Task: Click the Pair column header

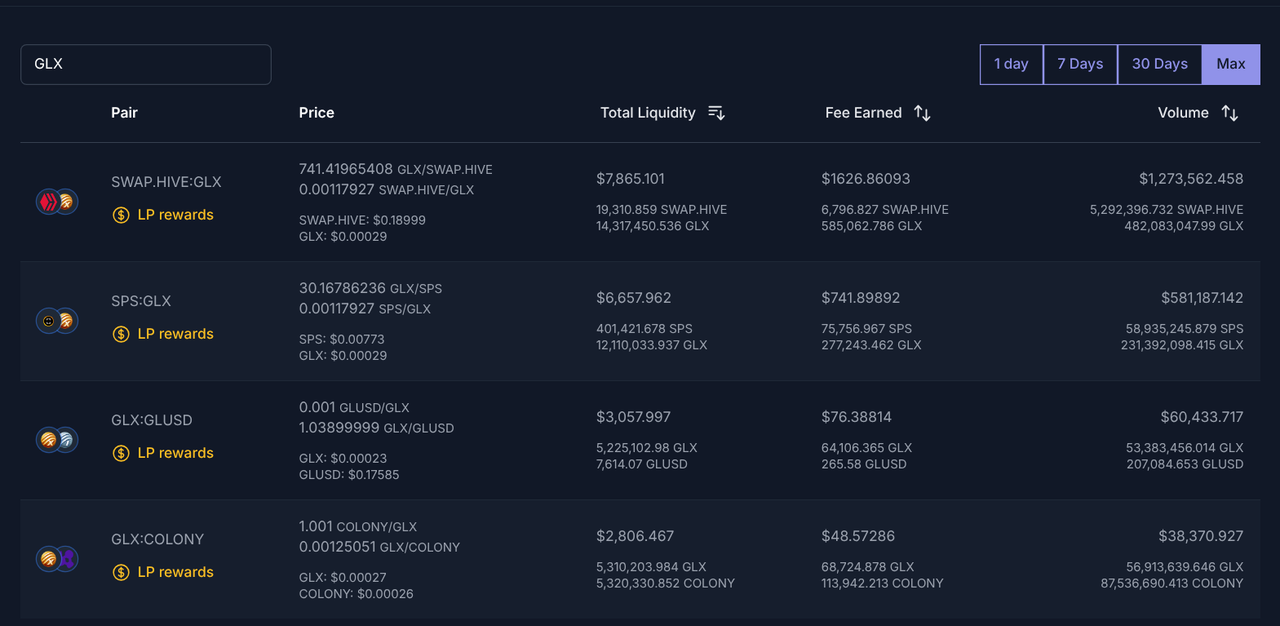Action: (124, 113)
